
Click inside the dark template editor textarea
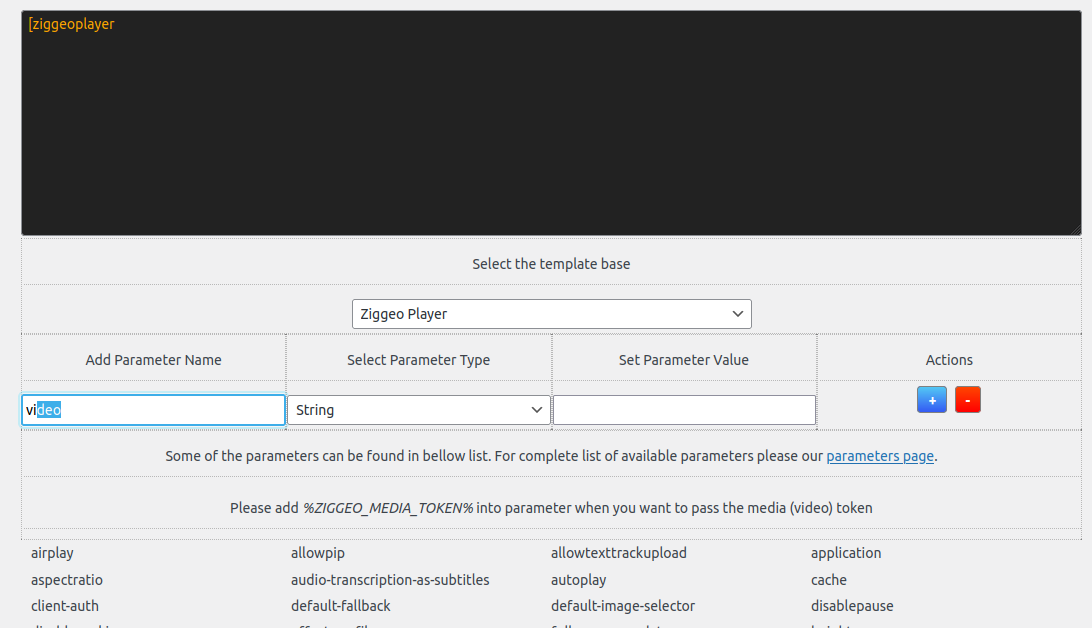[552, 123]
